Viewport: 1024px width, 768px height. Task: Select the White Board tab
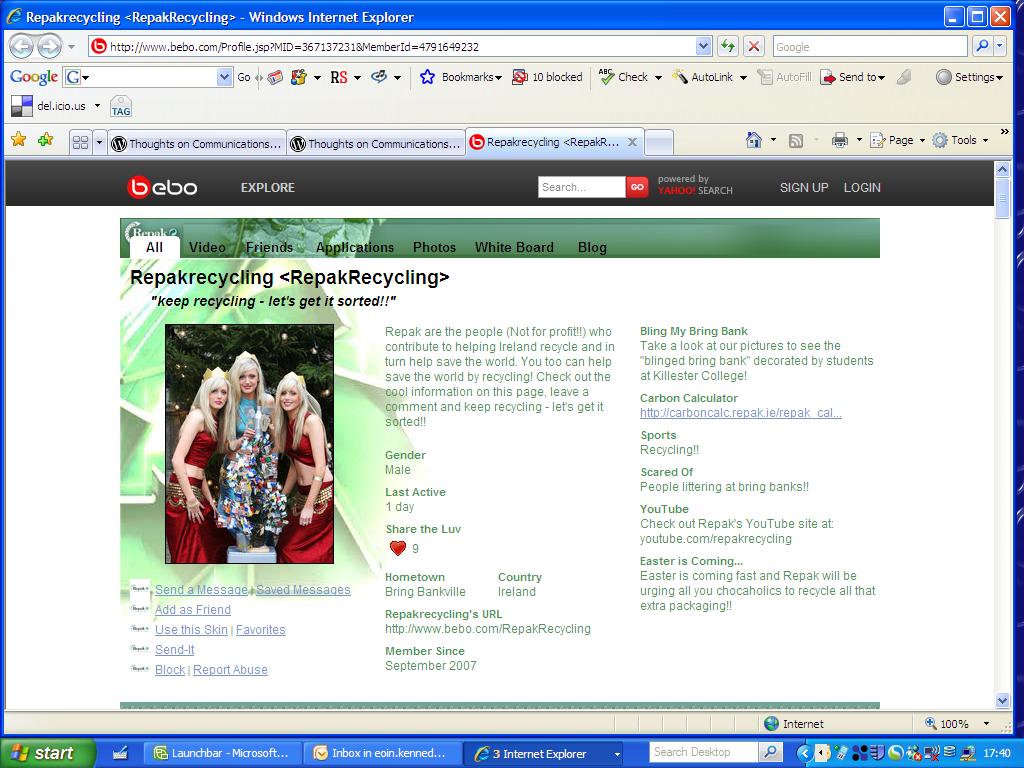514,248
